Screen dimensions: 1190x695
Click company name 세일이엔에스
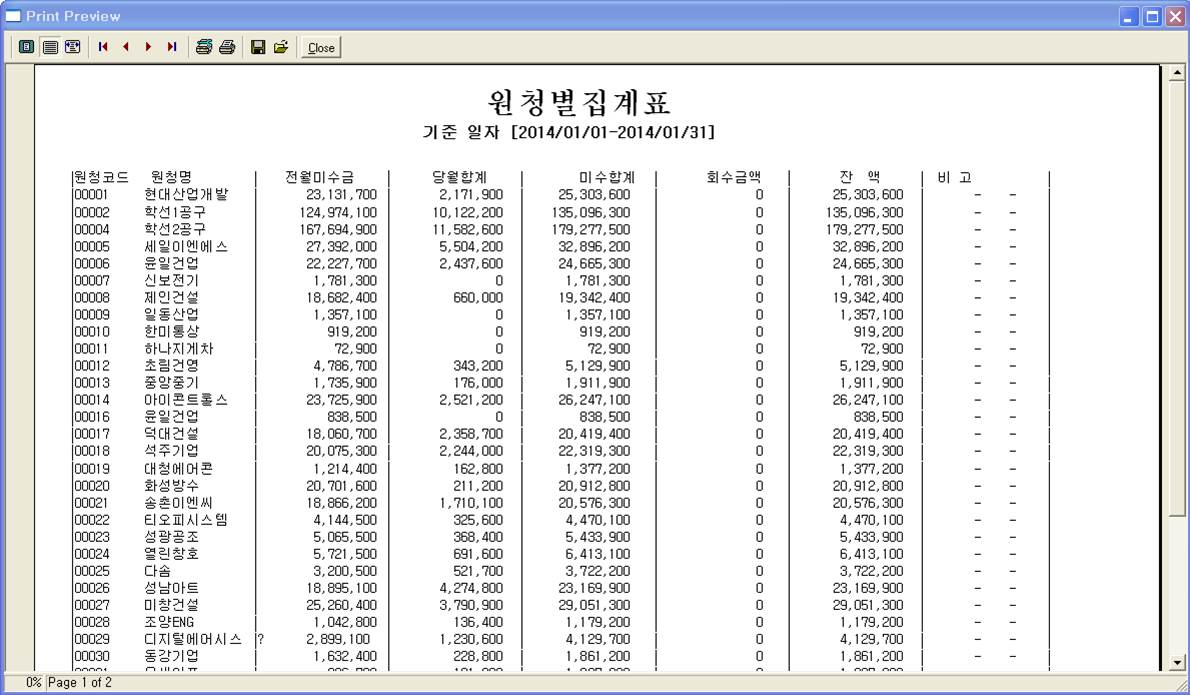pos(186,247)
